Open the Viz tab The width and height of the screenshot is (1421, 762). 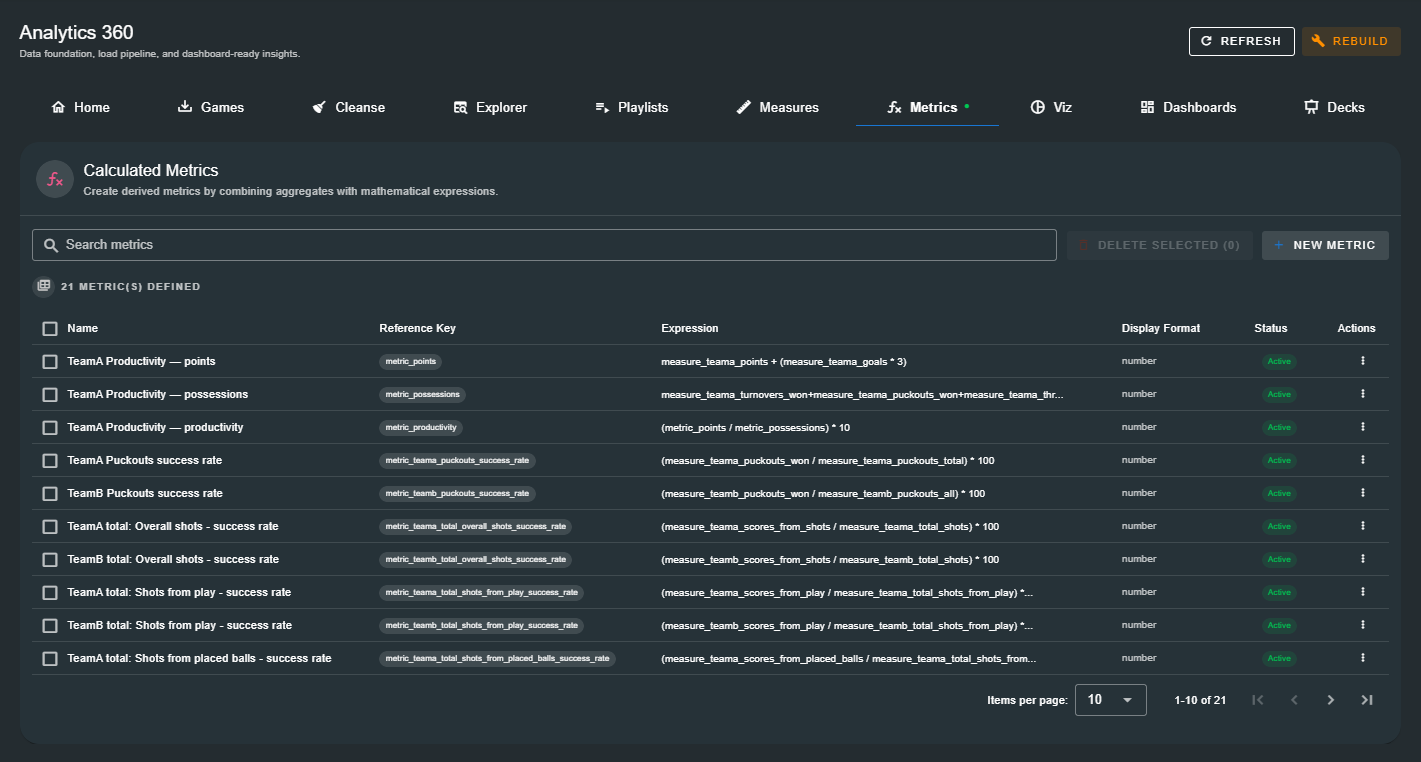coord(1051,107)
